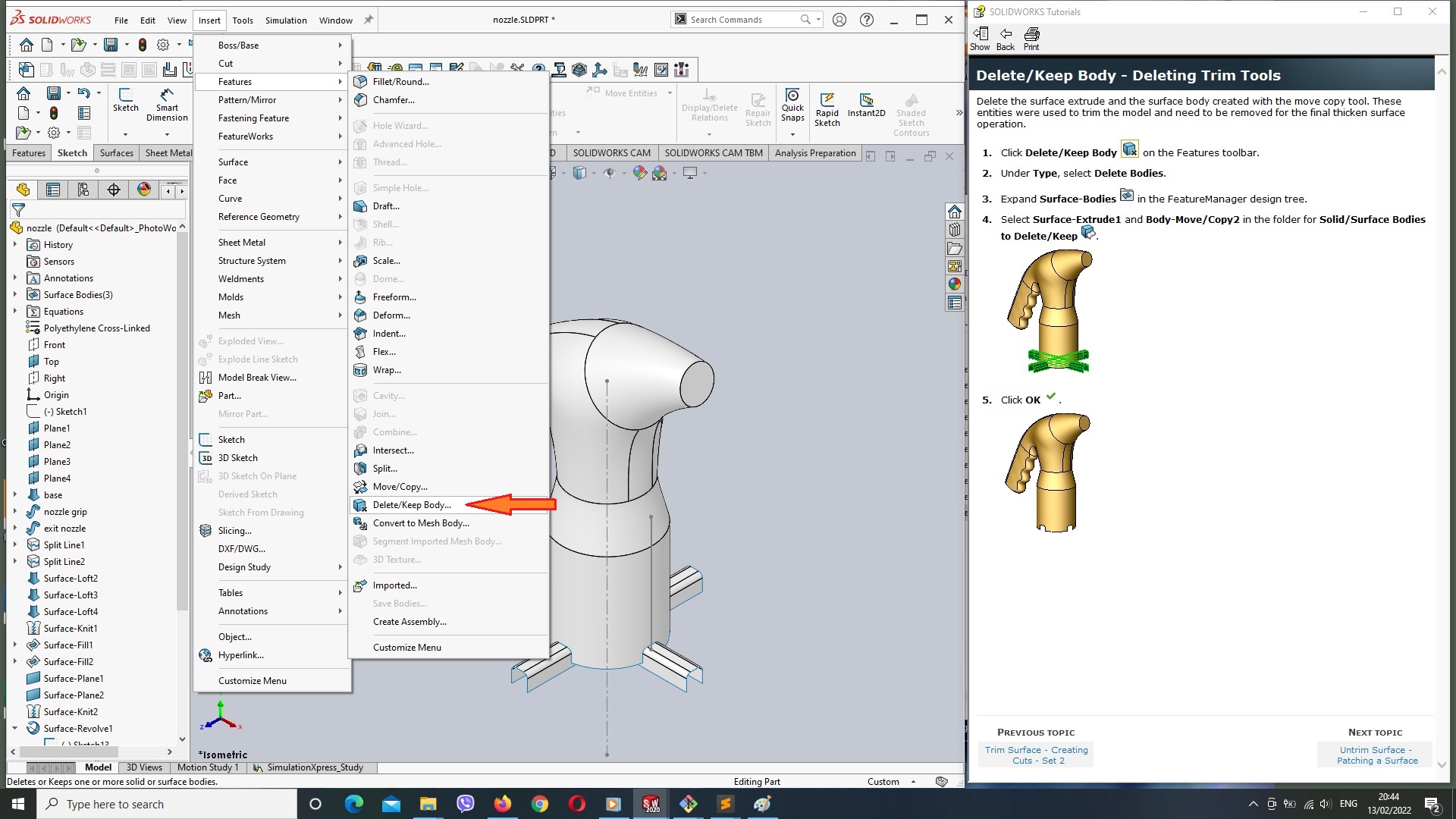The width and height of the screenshot is (1456, 819).
Task: Expand the ribbon overflow chevron
Action: [x=959, y=112]
